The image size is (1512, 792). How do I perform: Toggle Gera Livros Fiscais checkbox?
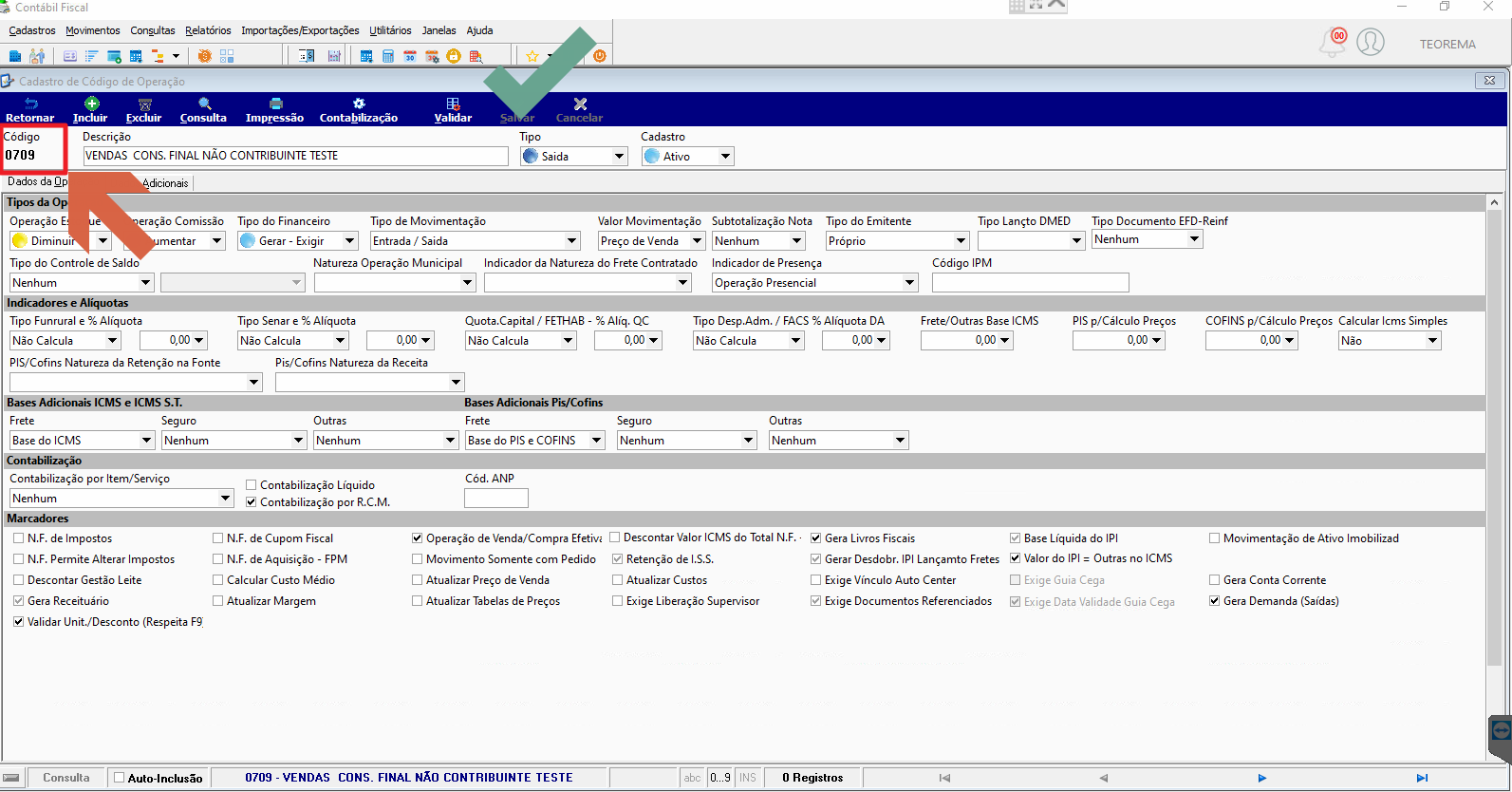[x=816, y=538]
